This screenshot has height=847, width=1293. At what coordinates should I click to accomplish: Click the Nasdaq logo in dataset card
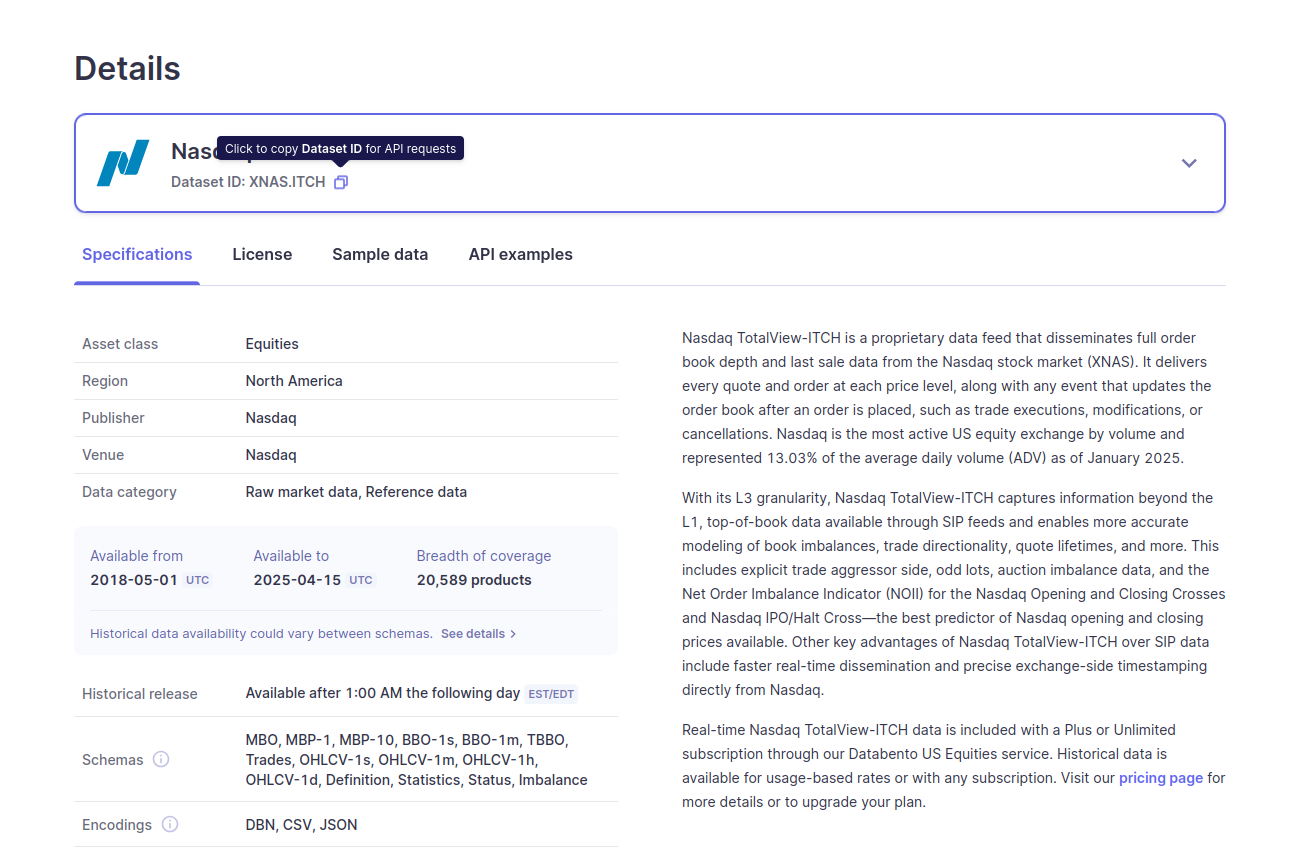(x=123, y=163)
